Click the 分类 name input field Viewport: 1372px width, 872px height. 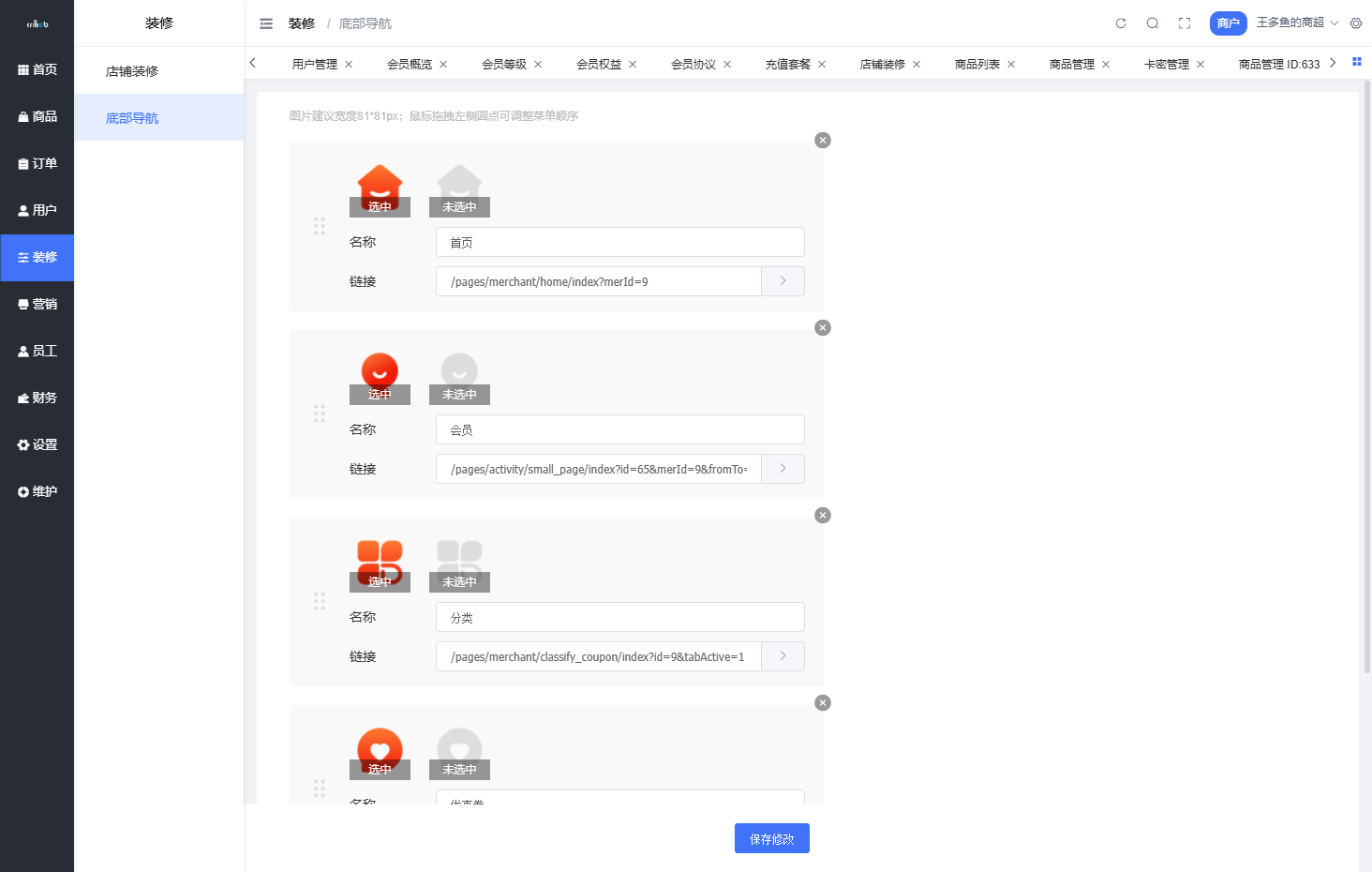(619, 617)
